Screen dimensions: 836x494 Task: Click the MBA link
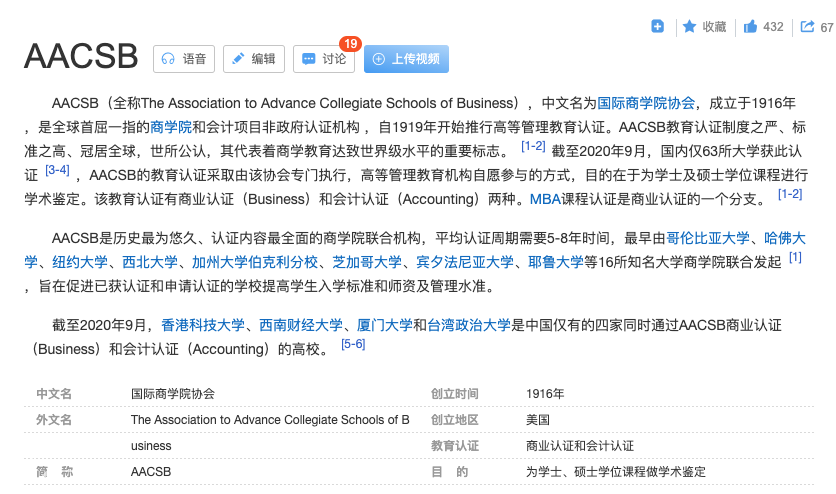545,199
